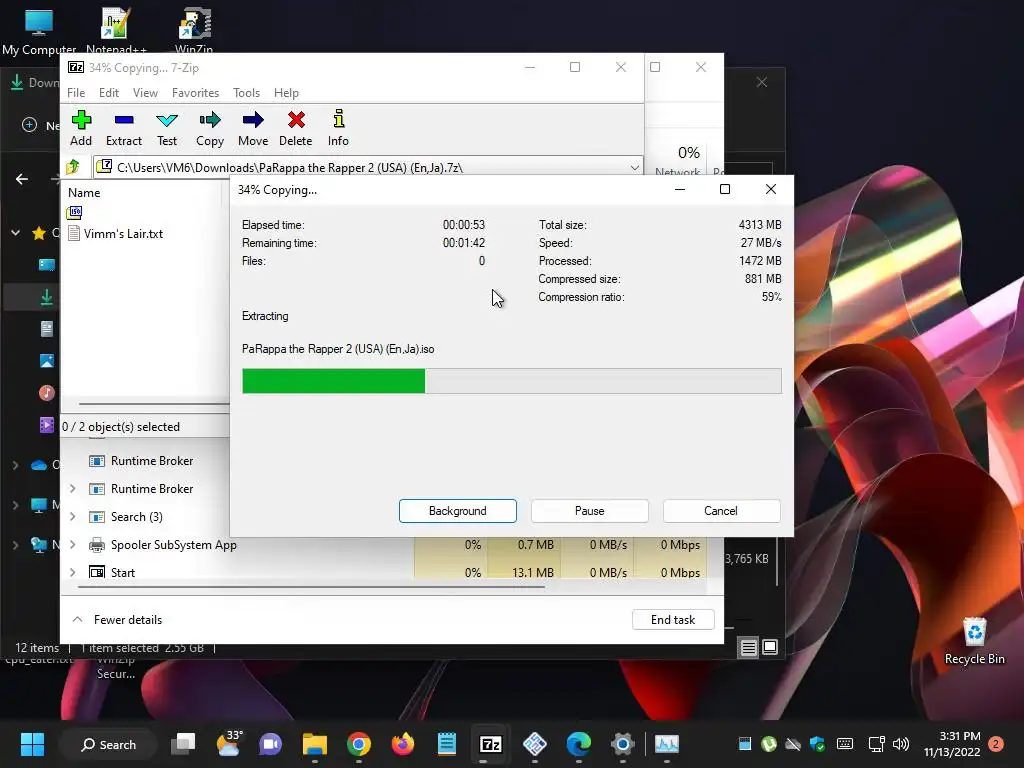Screen dimensions: 1024x768
Task: Open clock showing 3:31 PM
Action: pyautogui.click(x=952, y=744)
